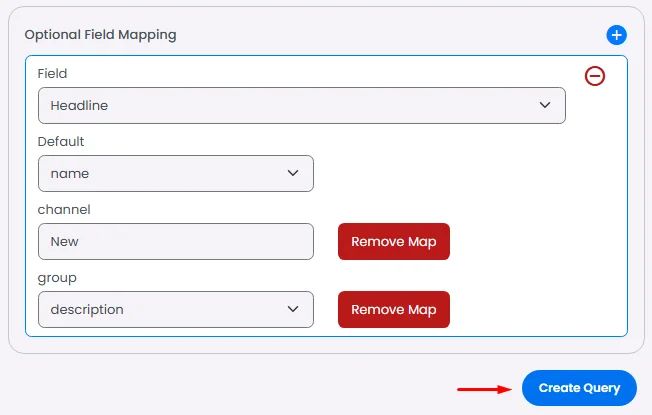This screenshot has width=652, height=415.
Task: Open the Field dropdown showing Headline
Action: pyautogui.click(x=301, y=105)
